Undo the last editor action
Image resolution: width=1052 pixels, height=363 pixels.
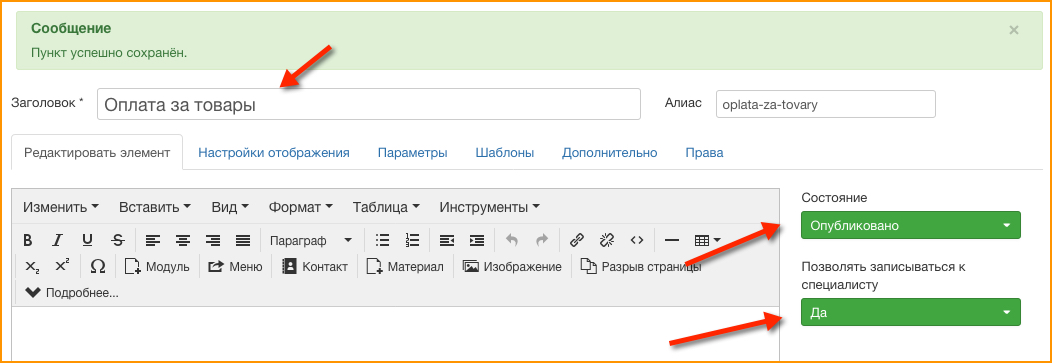point(511,240)
